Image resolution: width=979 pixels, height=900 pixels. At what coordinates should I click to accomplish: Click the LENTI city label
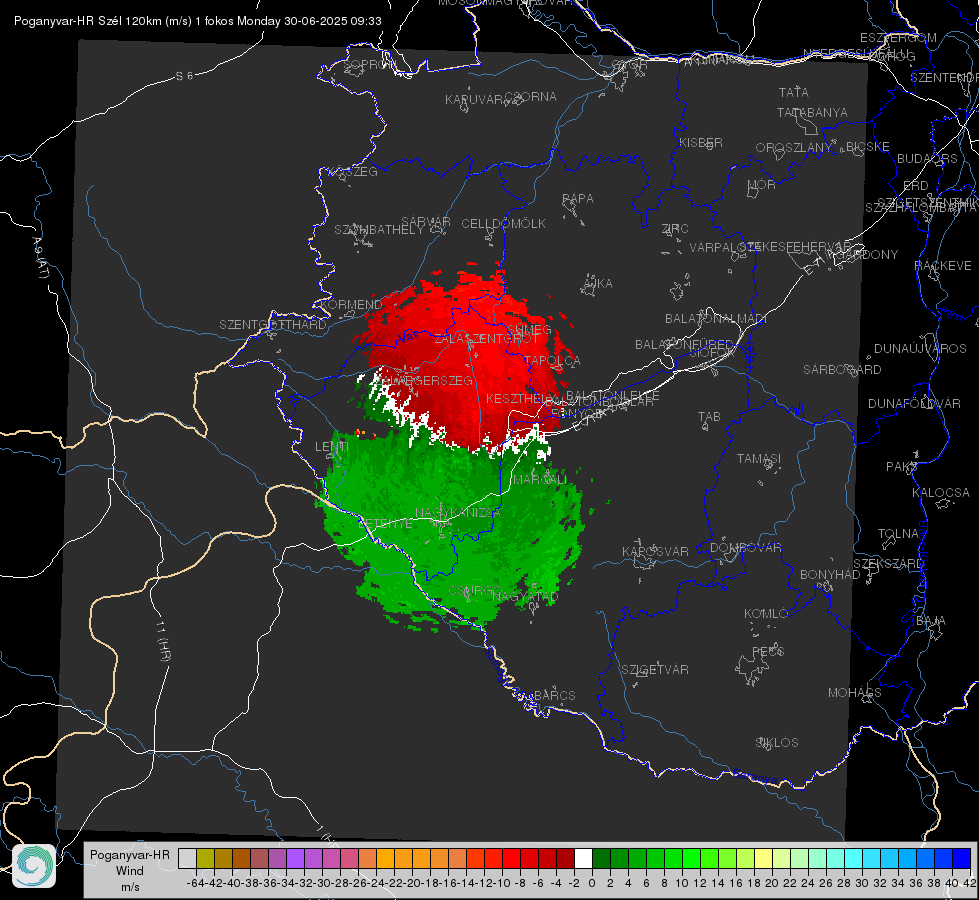point(332,447)
